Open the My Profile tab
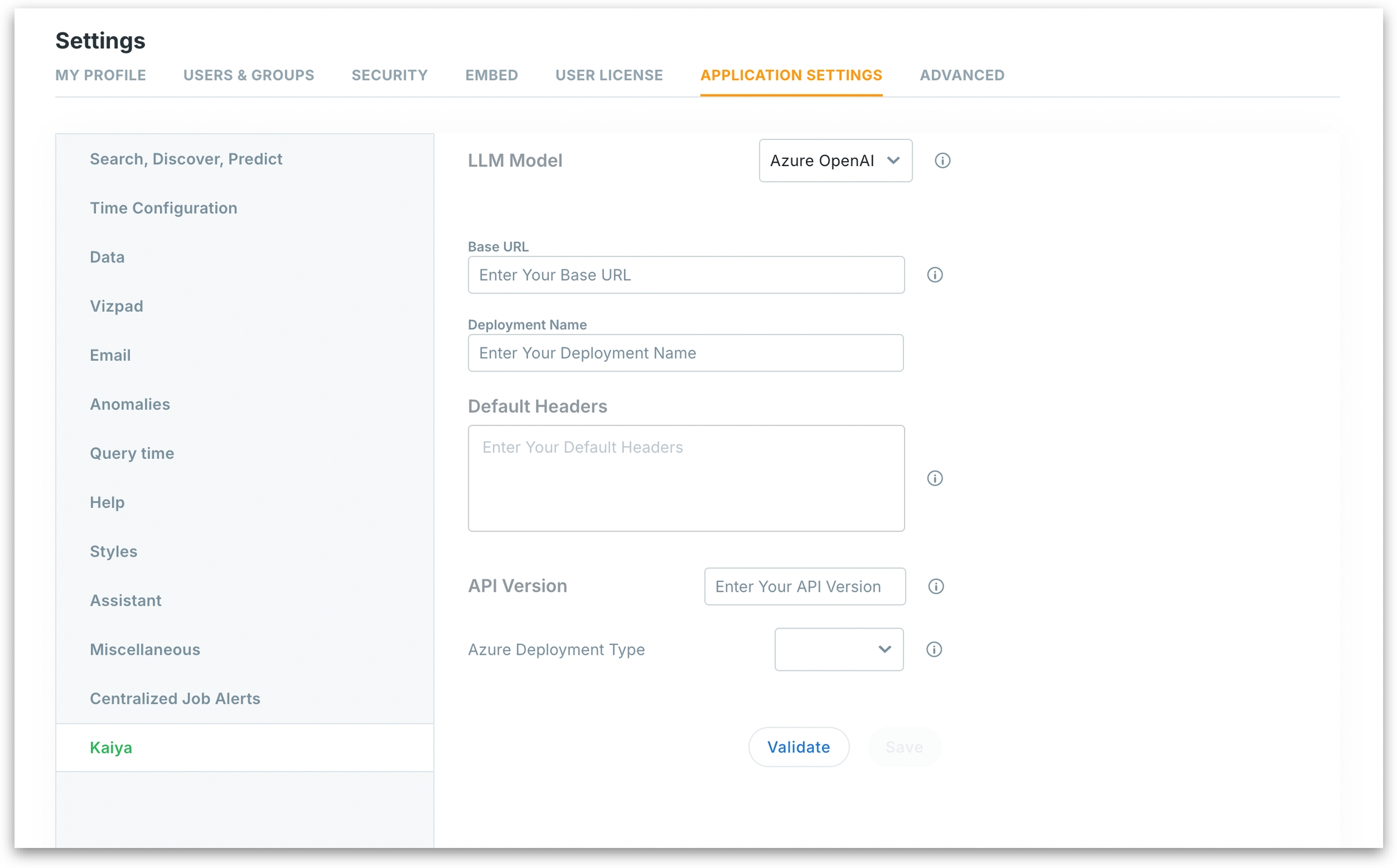 (x=101, y=75)
